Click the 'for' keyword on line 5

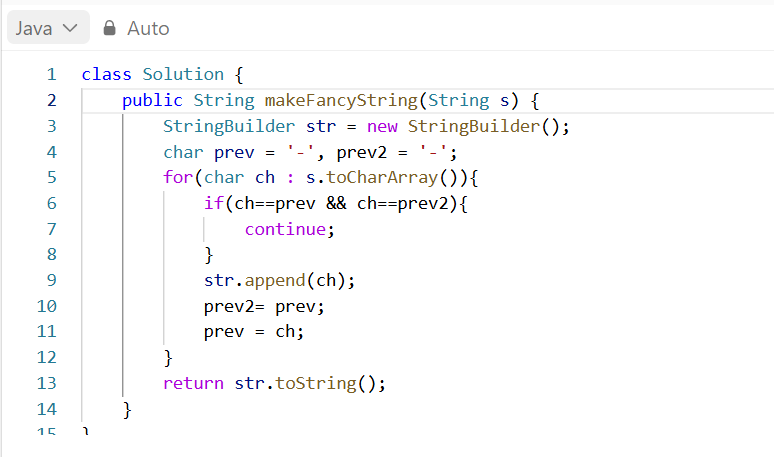[178, 177]
